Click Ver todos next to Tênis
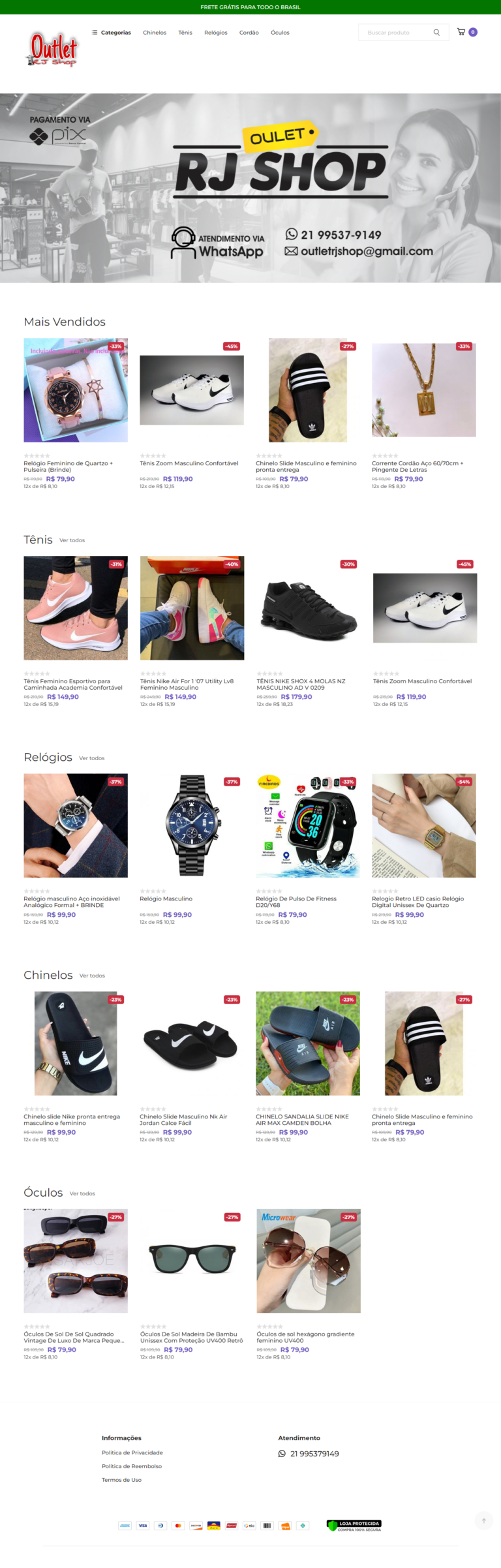Viewport: 501px width, 1568px height. click(72, 540)
